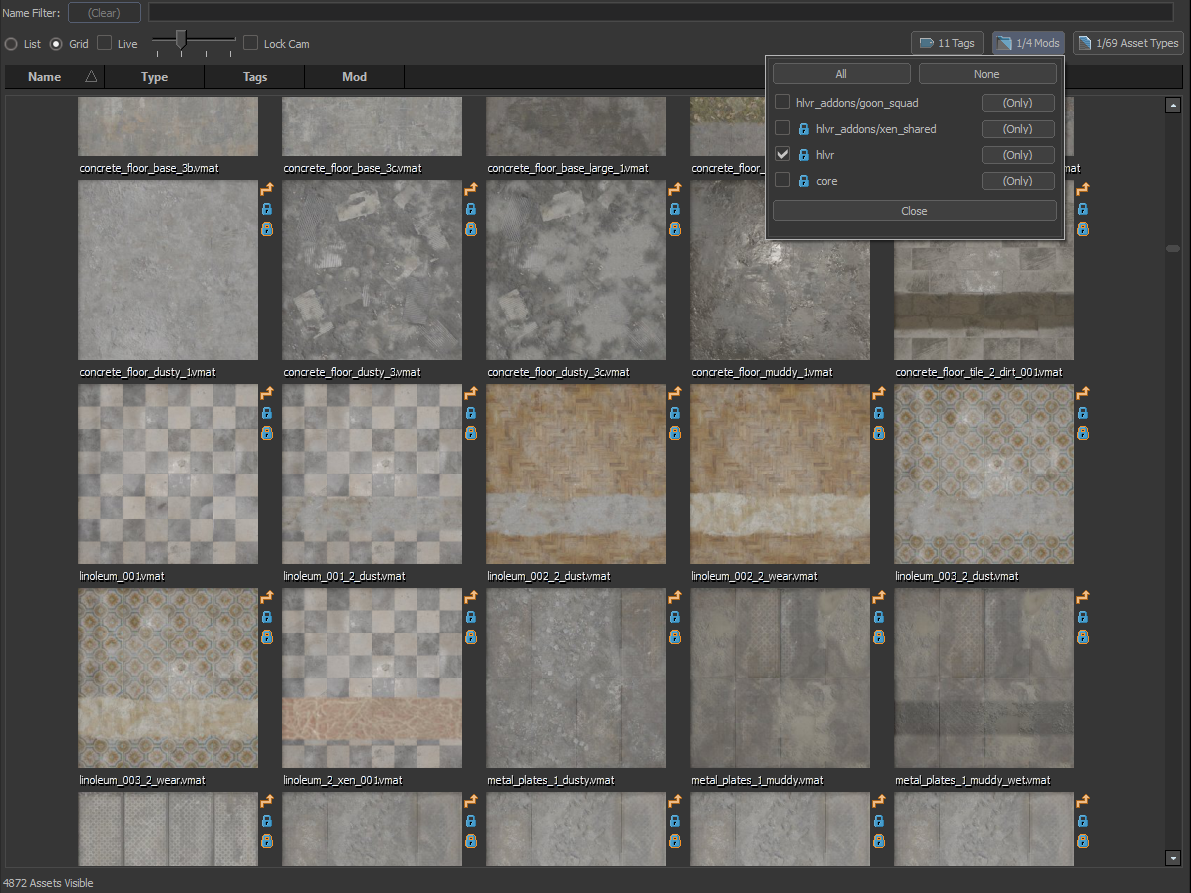The height and width of the screenshot is (893, 1191).
Task: Open the Tags filter panel
Action: point(946,42)
